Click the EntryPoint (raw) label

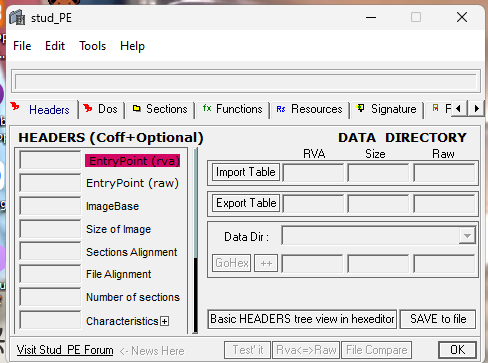tap(132, 183)
